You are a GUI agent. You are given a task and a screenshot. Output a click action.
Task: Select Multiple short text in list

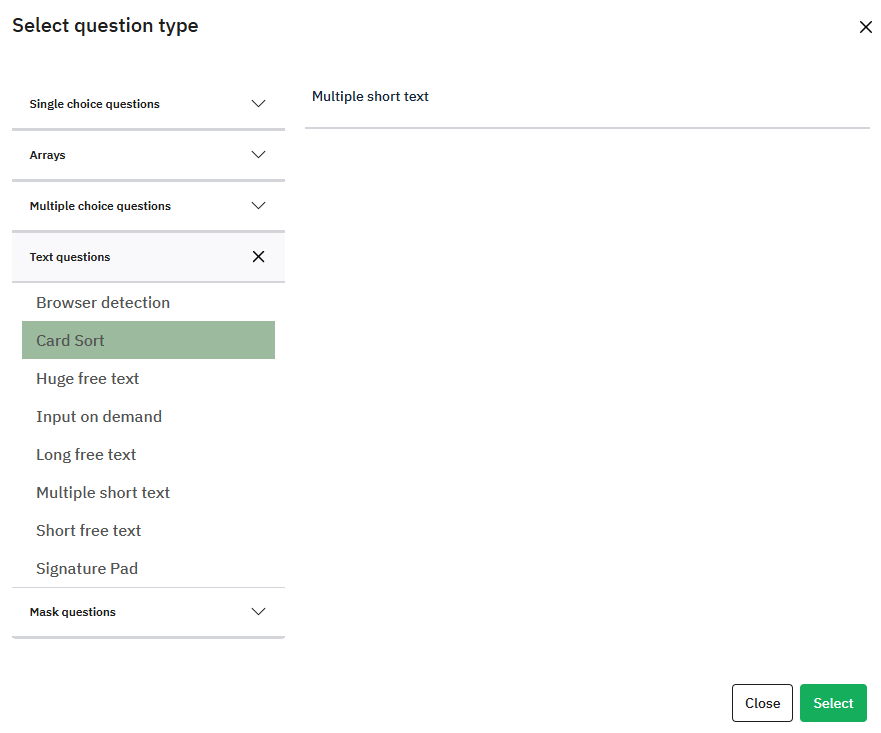click(x=103, y=493)
